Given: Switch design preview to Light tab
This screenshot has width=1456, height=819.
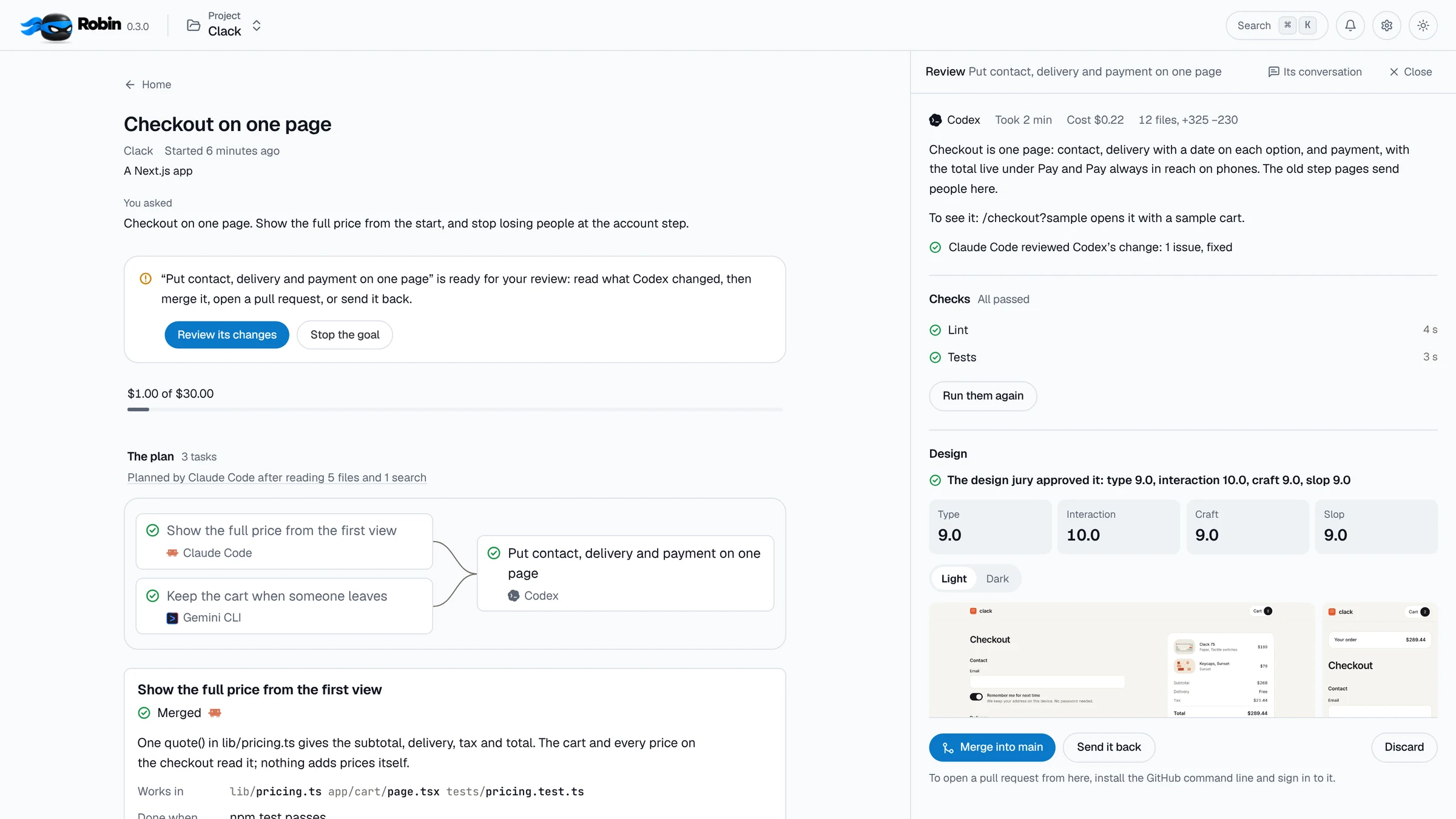Looking at the screenshot, I should 954,579.
